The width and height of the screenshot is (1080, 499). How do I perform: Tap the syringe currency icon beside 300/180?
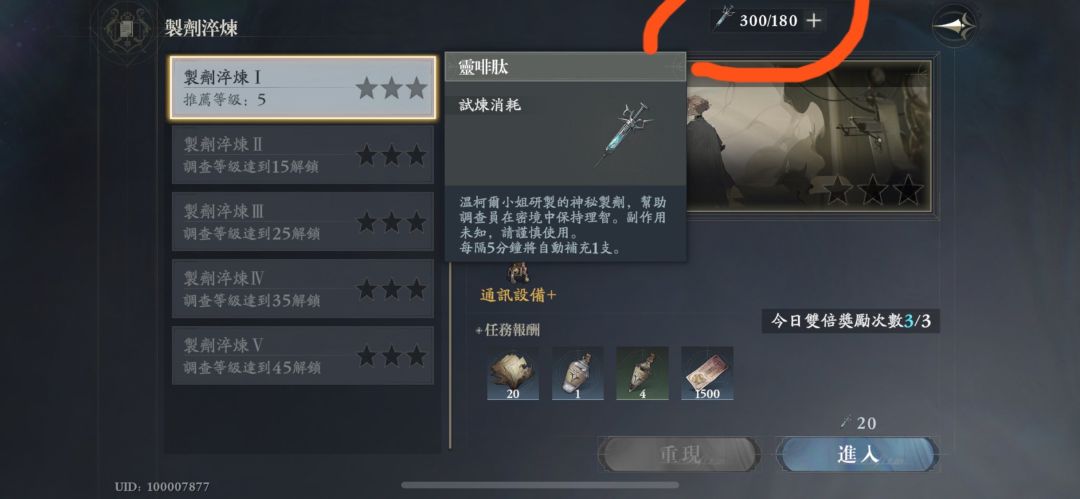coord(724,18)
